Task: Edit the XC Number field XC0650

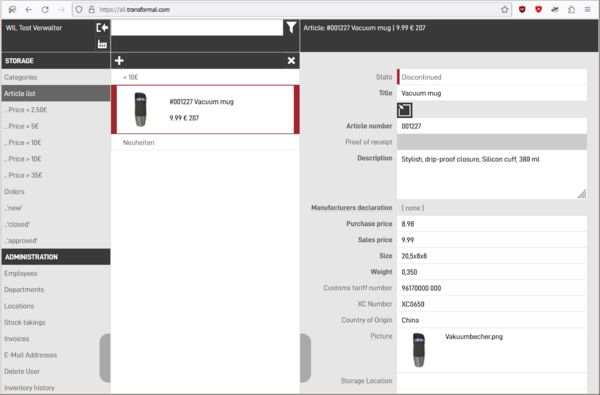Action: pos(492,304)
